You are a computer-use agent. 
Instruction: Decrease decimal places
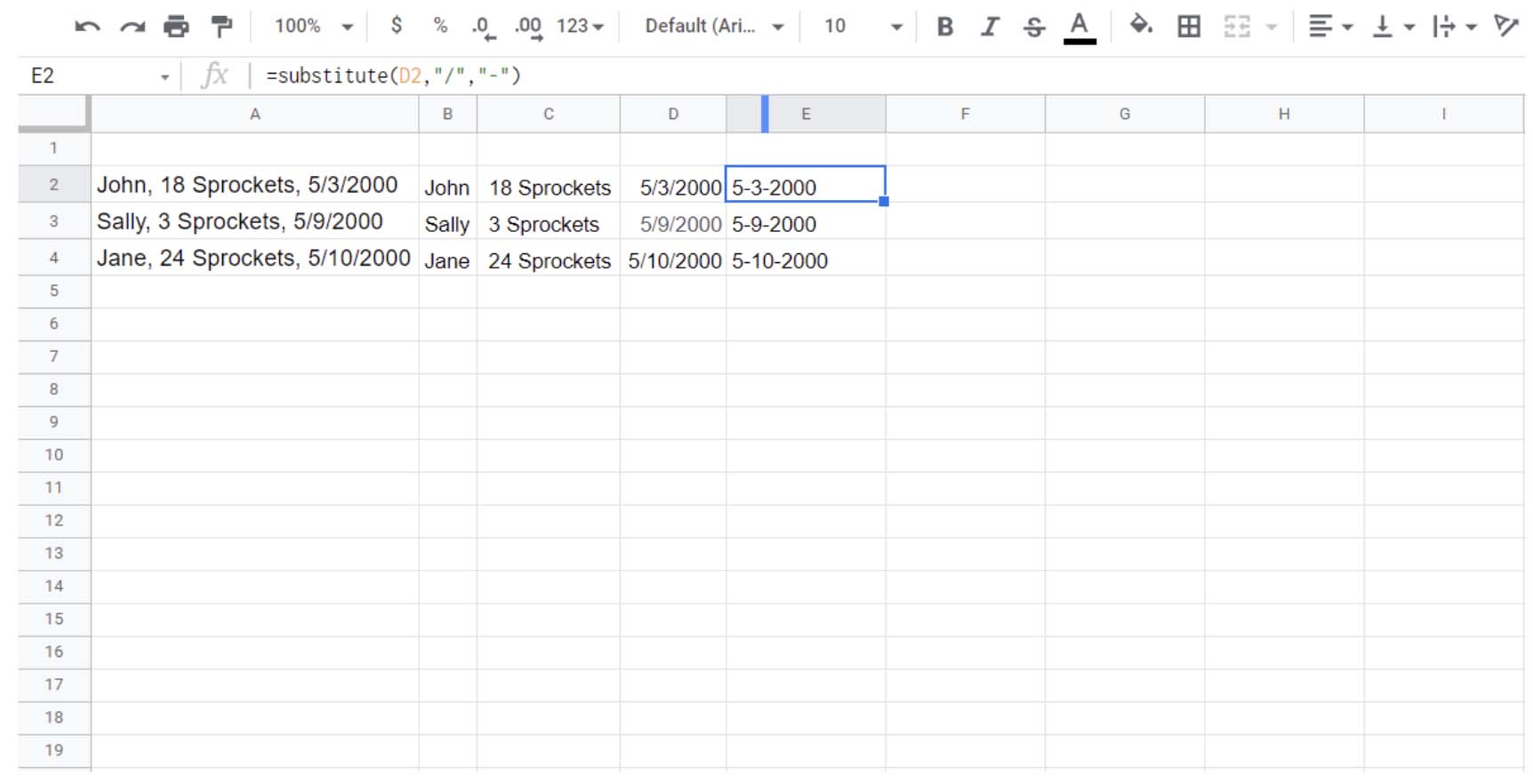[x=483, y=28]
